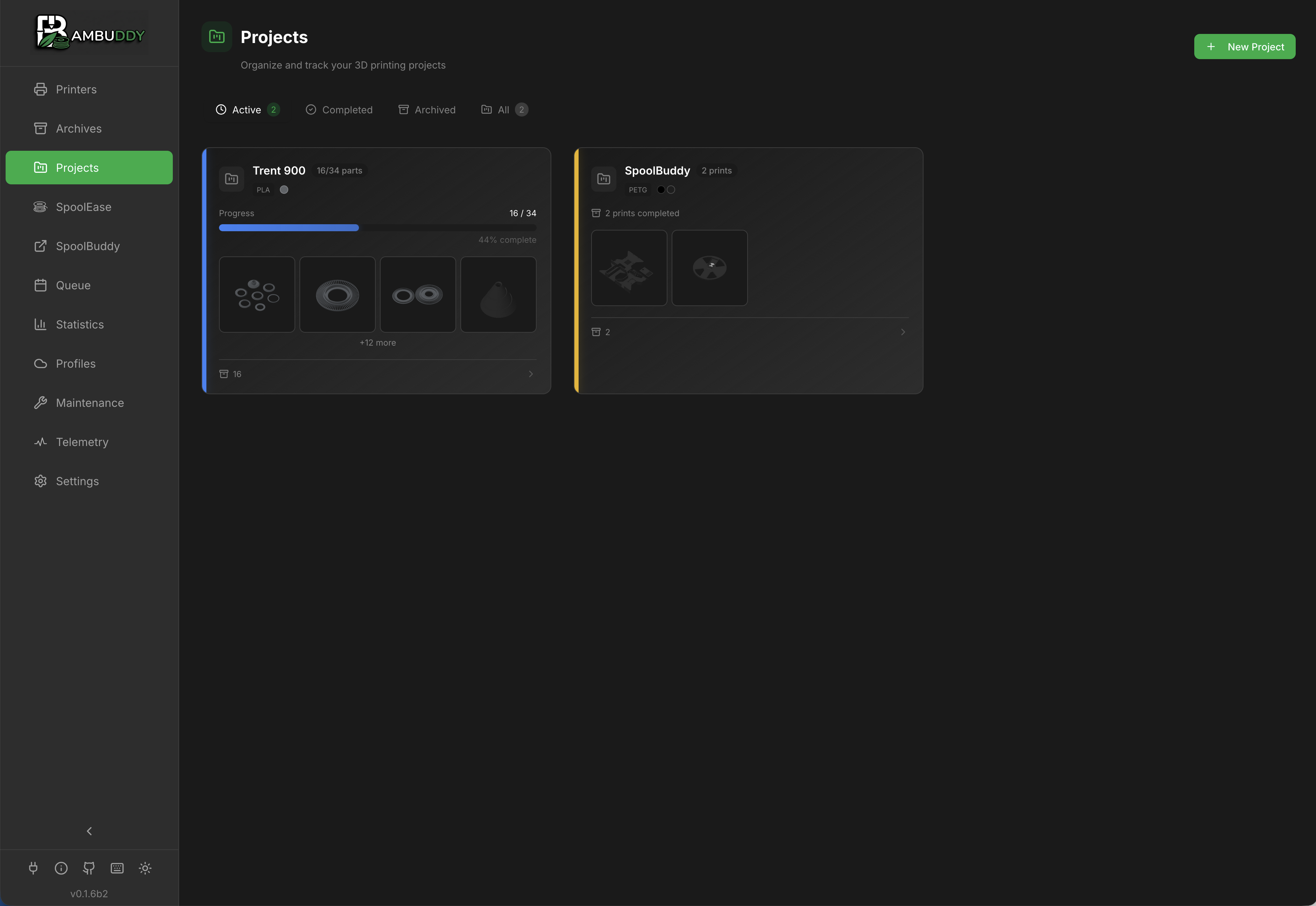The image size is (1316, 906).
Task: Open the cone part thumbnail in Trent 900
Action: point(498,295)
